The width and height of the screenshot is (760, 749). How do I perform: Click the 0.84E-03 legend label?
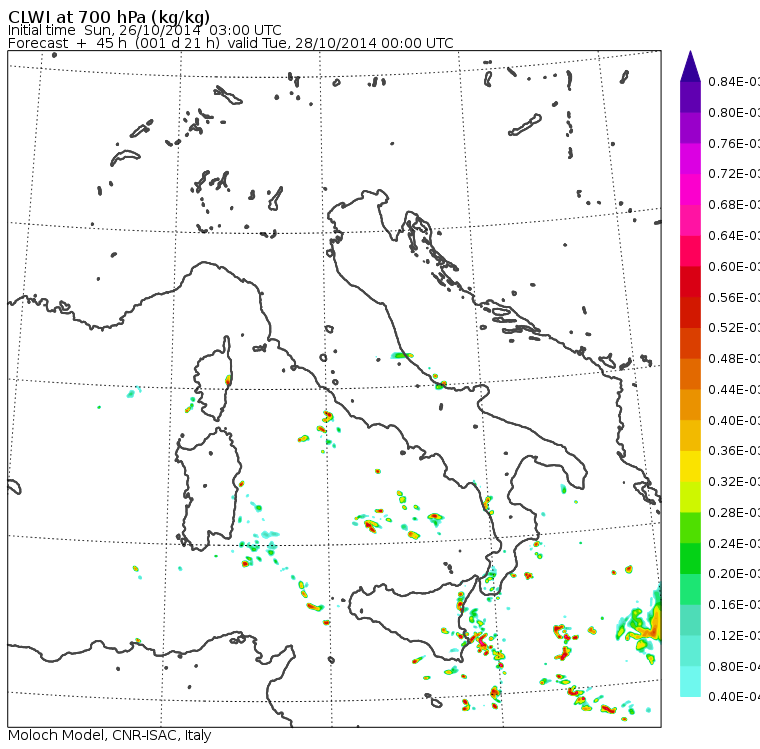(734, 81)
